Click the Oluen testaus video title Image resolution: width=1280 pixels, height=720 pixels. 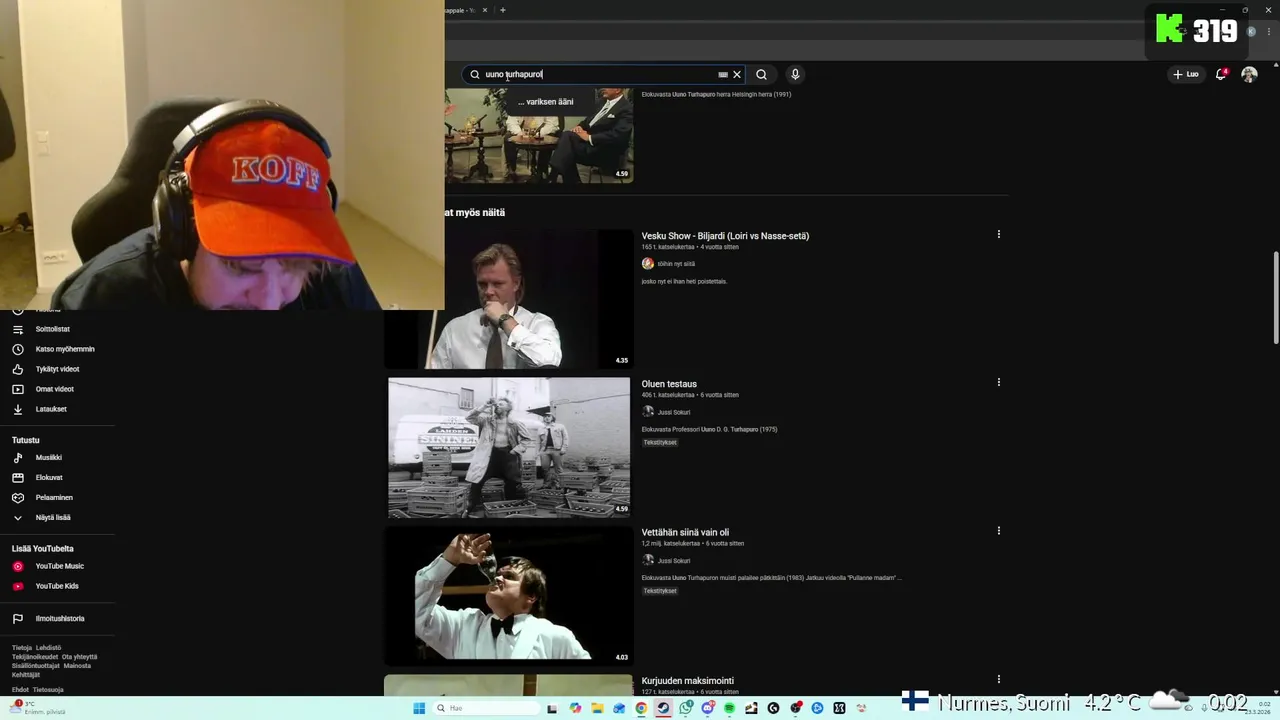pyautogui.click(x=669, y=384)
